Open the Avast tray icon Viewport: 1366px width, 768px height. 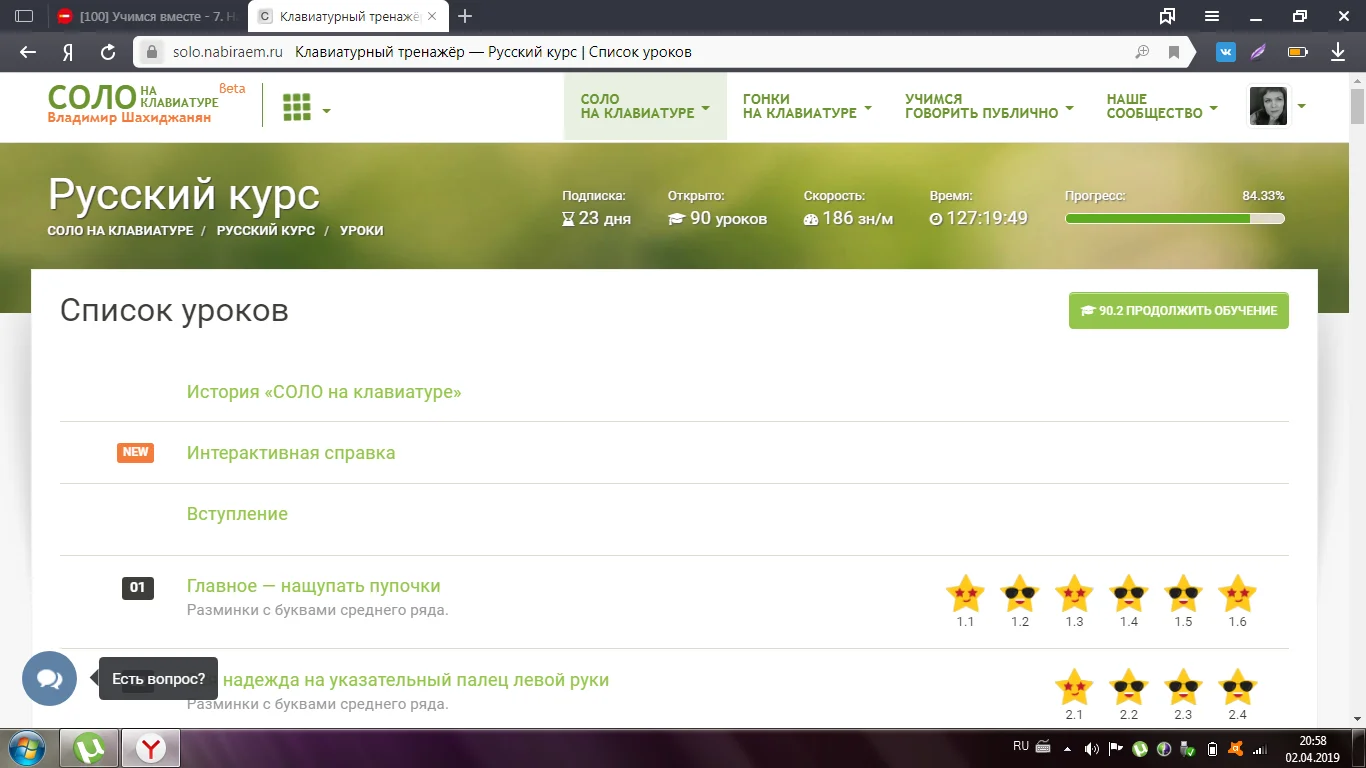(x=1237, y=748)
